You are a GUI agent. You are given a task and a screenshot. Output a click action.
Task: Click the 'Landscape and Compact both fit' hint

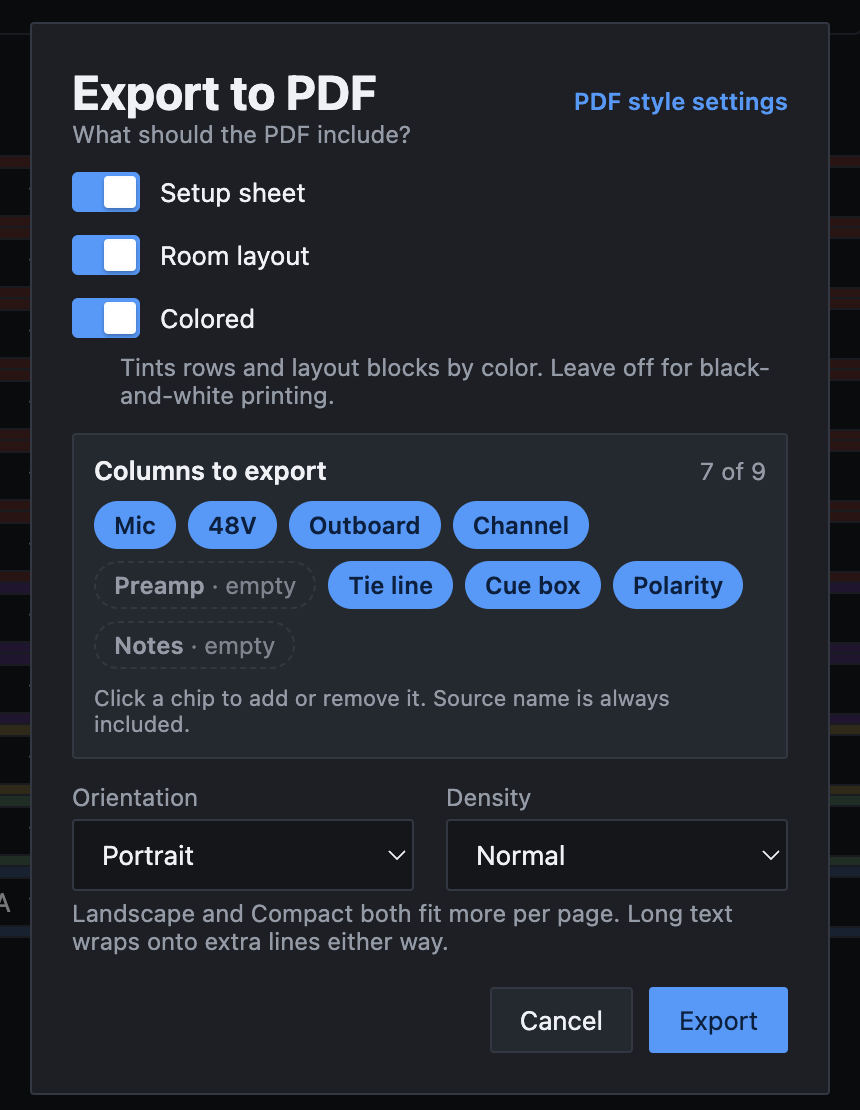coord(402,928)
